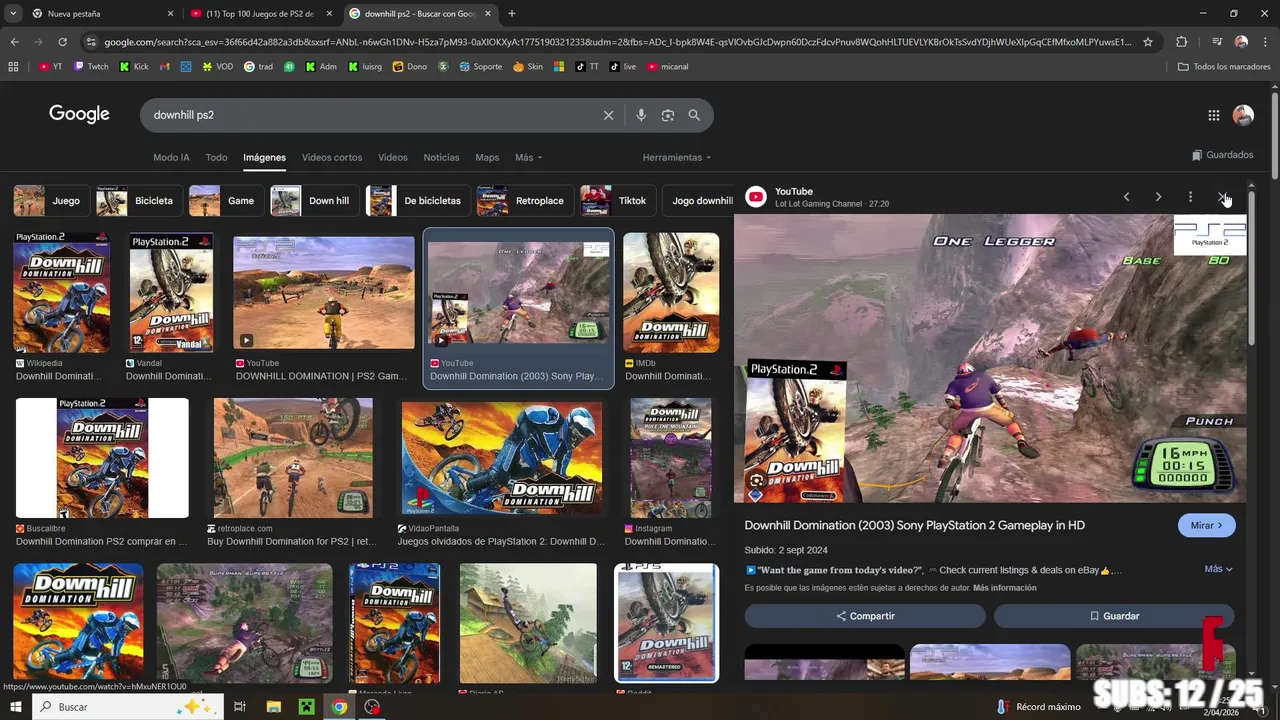Clear the search box with the X icon
The image size is (1280, 720).
tap(608, 115)
